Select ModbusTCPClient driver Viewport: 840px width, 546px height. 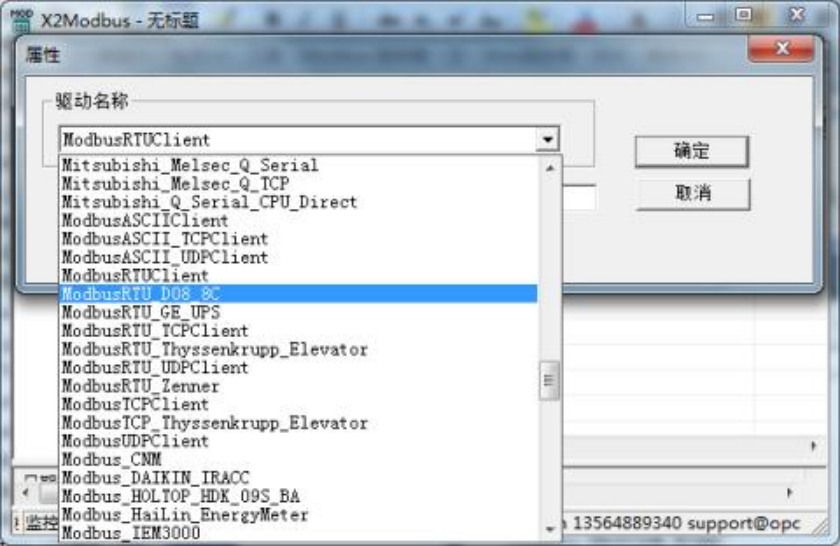298,404
